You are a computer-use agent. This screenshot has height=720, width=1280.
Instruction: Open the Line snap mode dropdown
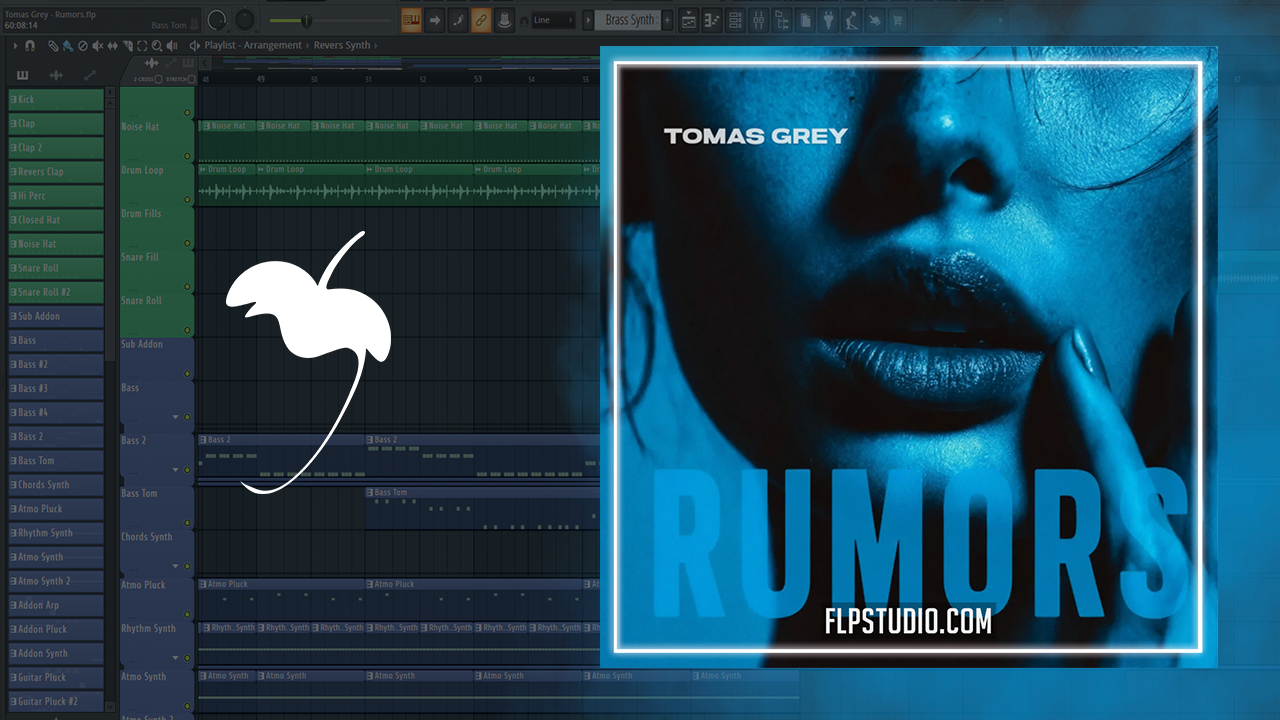[x=553, y=20]
